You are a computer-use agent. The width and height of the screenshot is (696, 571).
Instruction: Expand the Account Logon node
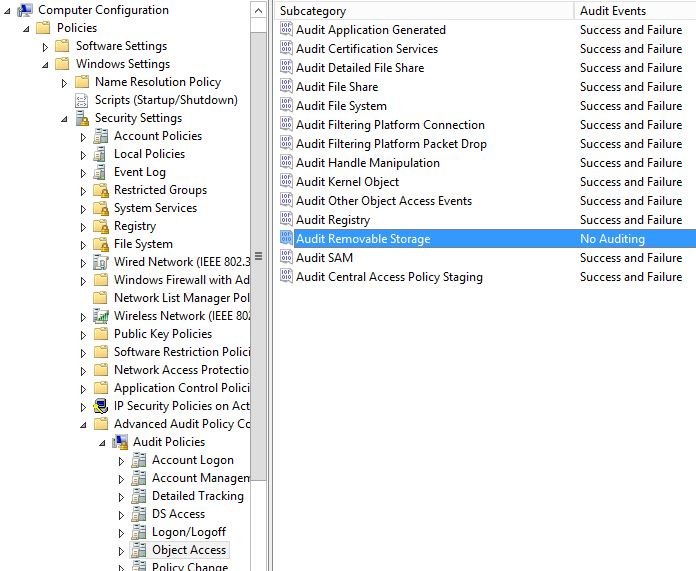point(122,460)
